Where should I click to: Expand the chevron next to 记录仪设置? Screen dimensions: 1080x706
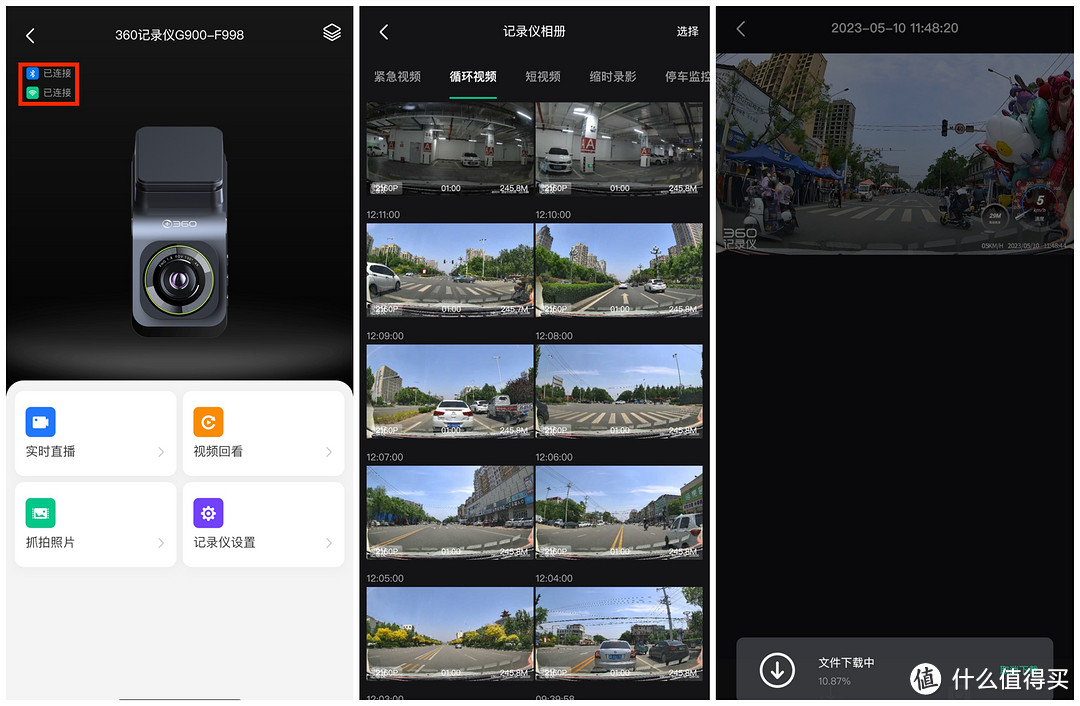(x=328, y=543)
